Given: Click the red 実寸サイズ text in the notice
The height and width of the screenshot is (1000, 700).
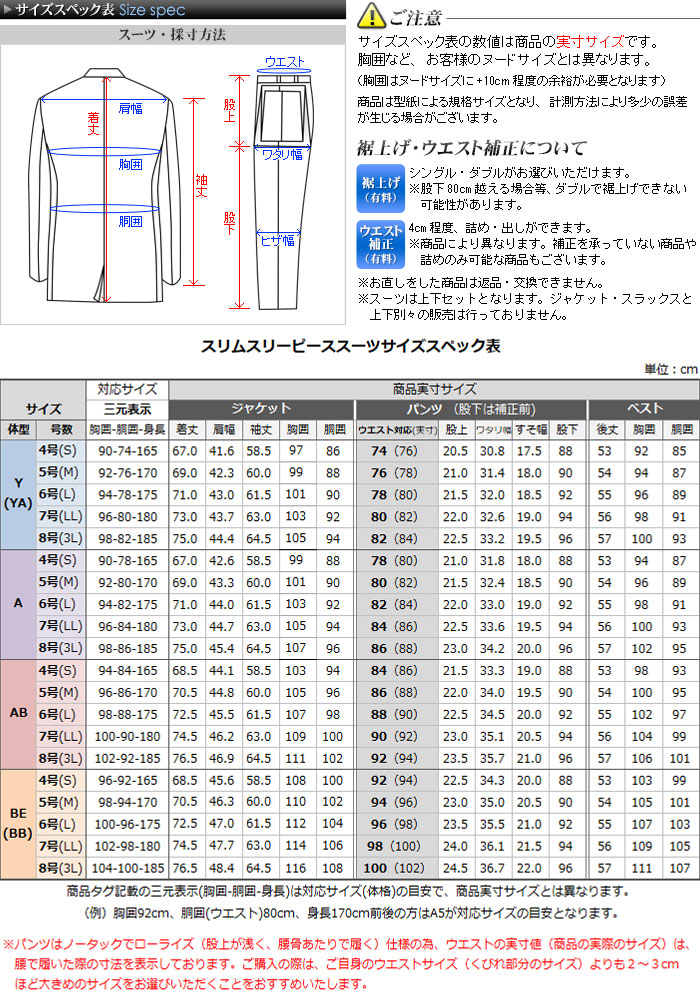Looking at the screenshot, I should (596, 41).
